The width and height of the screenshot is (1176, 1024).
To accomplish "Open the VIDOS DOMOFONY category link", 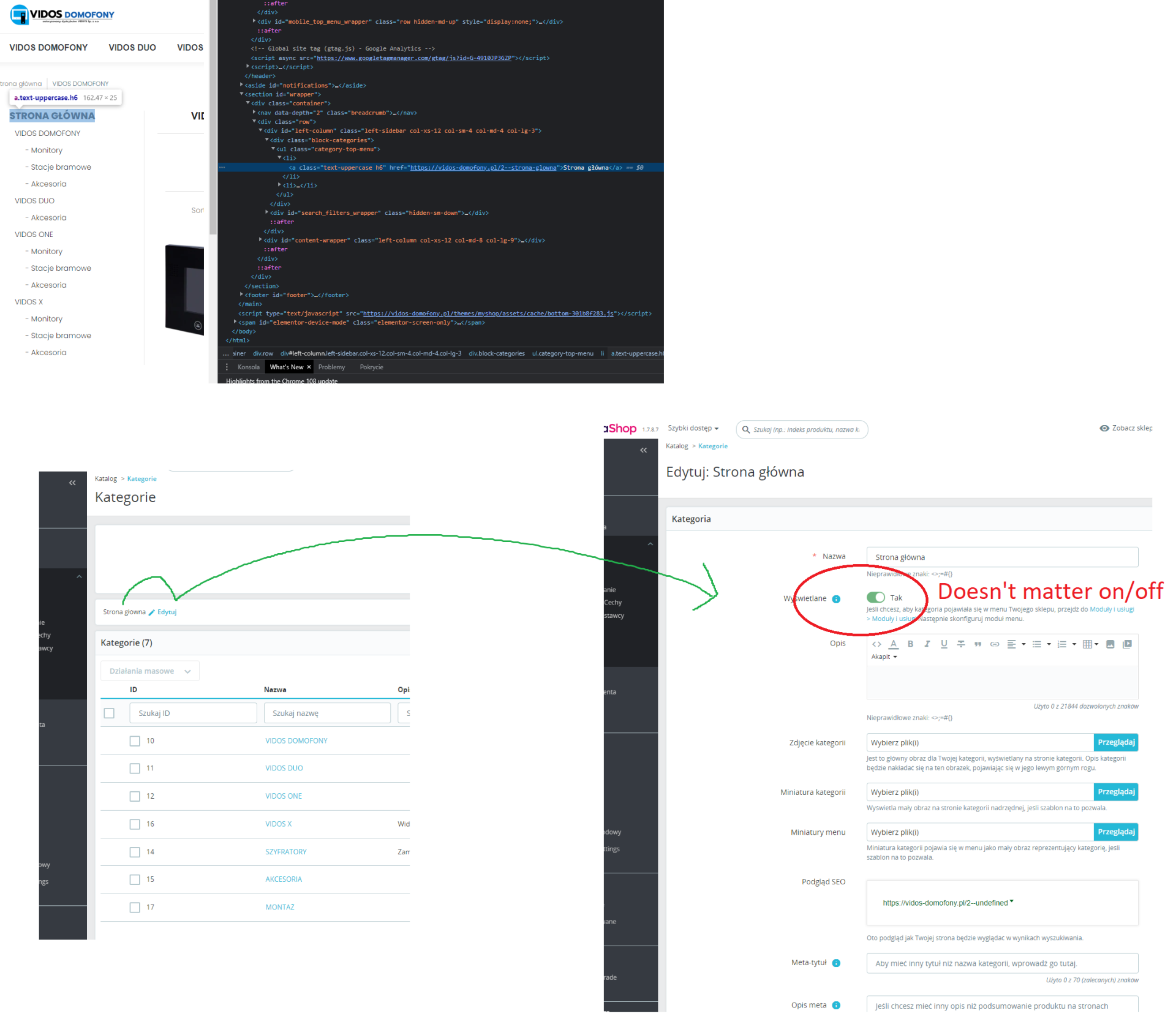I will pyautogui.click(x=296, y=741).
